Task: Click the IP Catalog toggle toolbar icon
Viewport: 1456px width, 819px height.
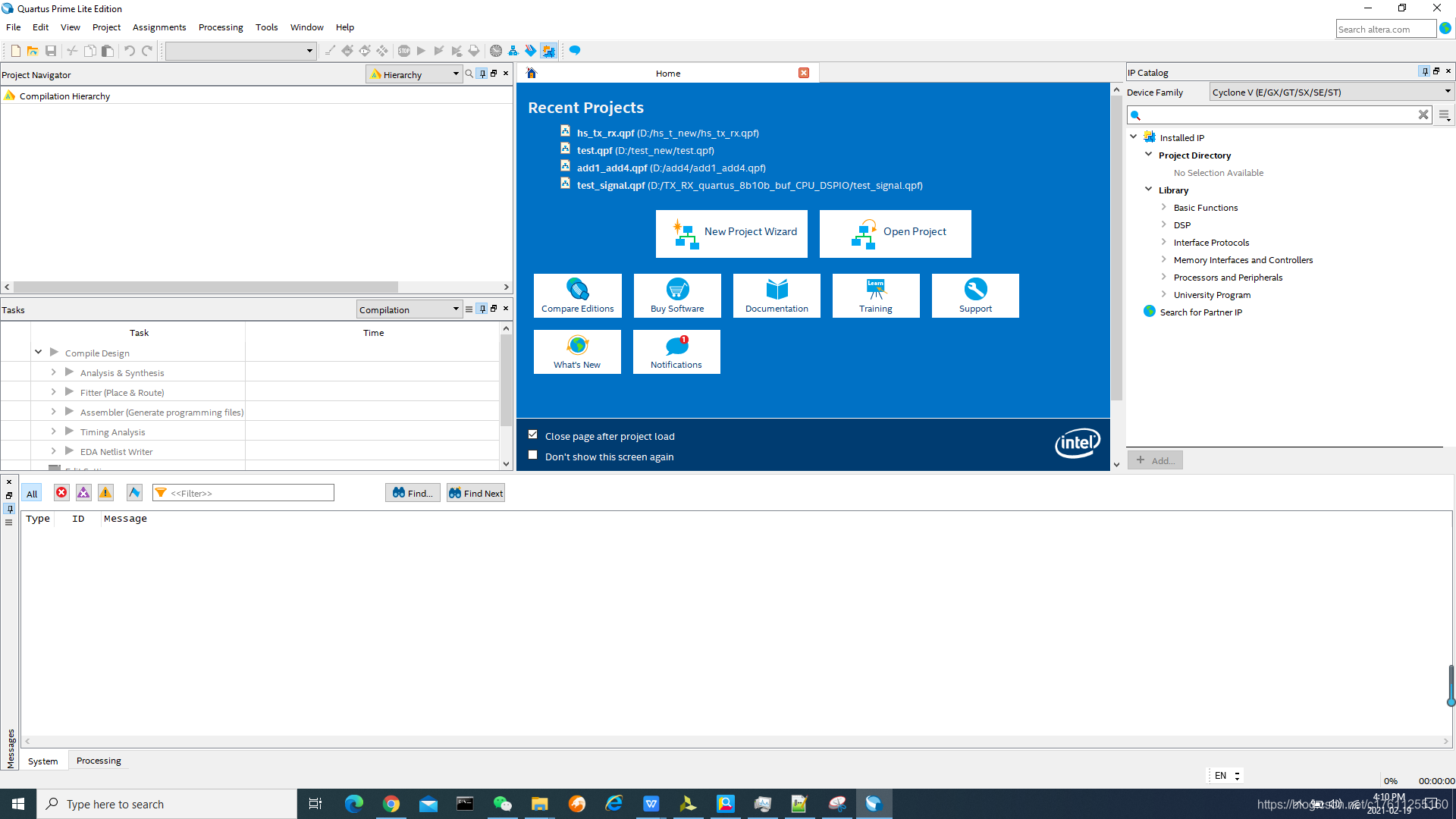Action: coord(548,51)
